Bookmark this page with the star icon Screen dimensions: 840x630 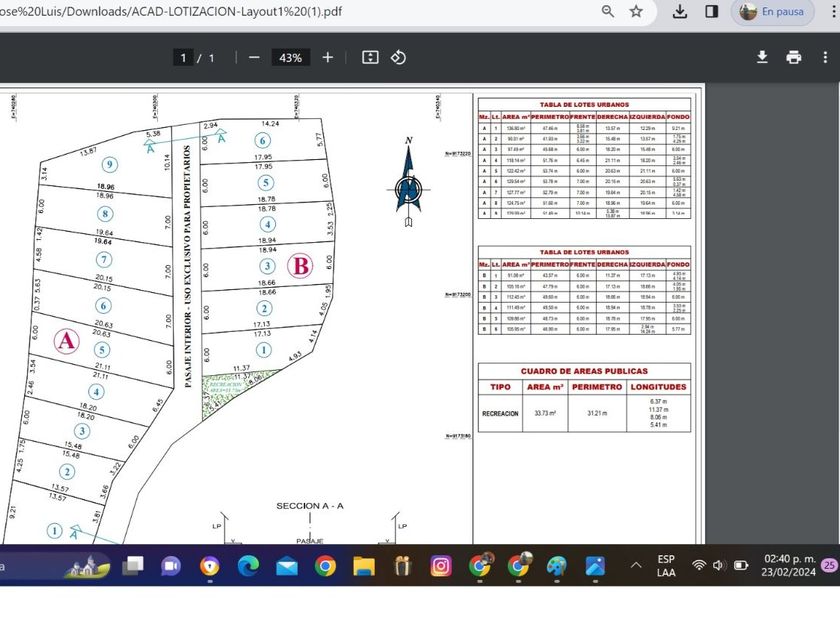[636, 12]
